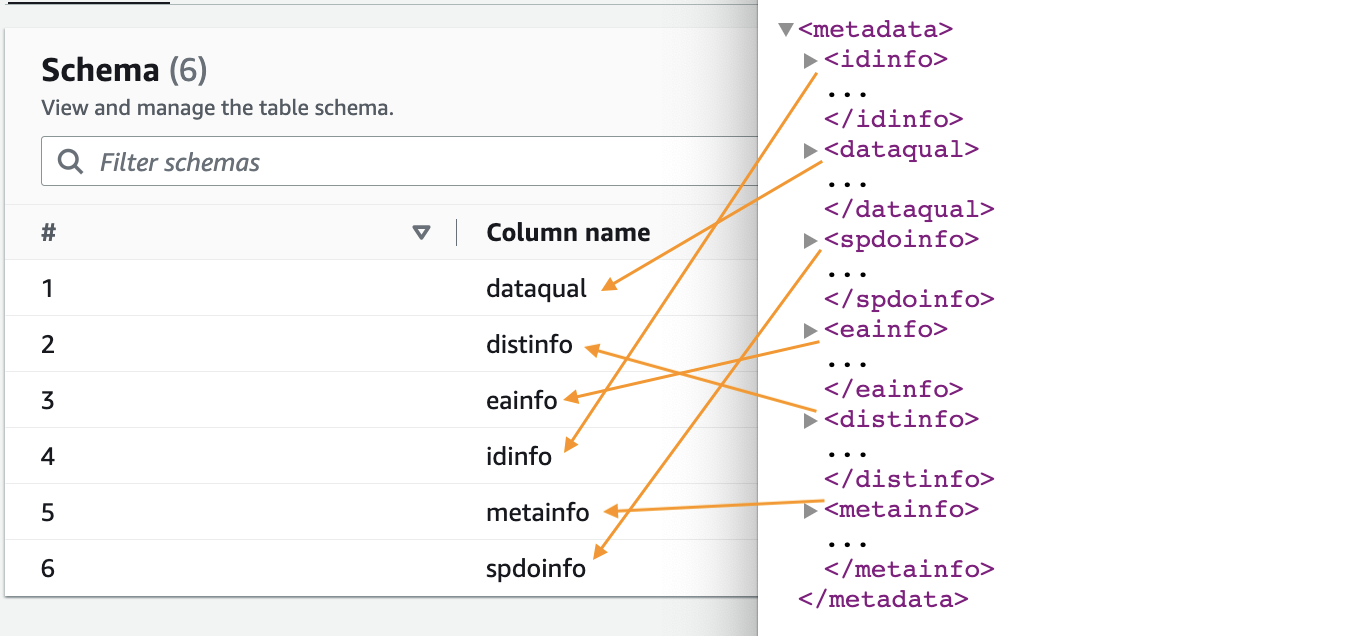1364x636 pixels.
Task: Expand the spdoinfo XML node
Action: (x=811, y=241)
